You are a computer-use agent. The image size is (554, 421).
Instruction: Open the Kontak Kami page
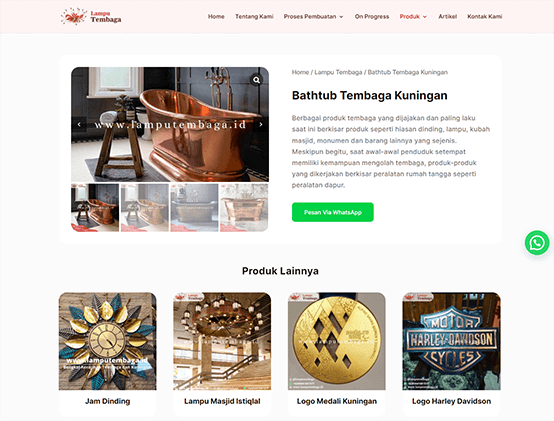[x=485, y=17]
